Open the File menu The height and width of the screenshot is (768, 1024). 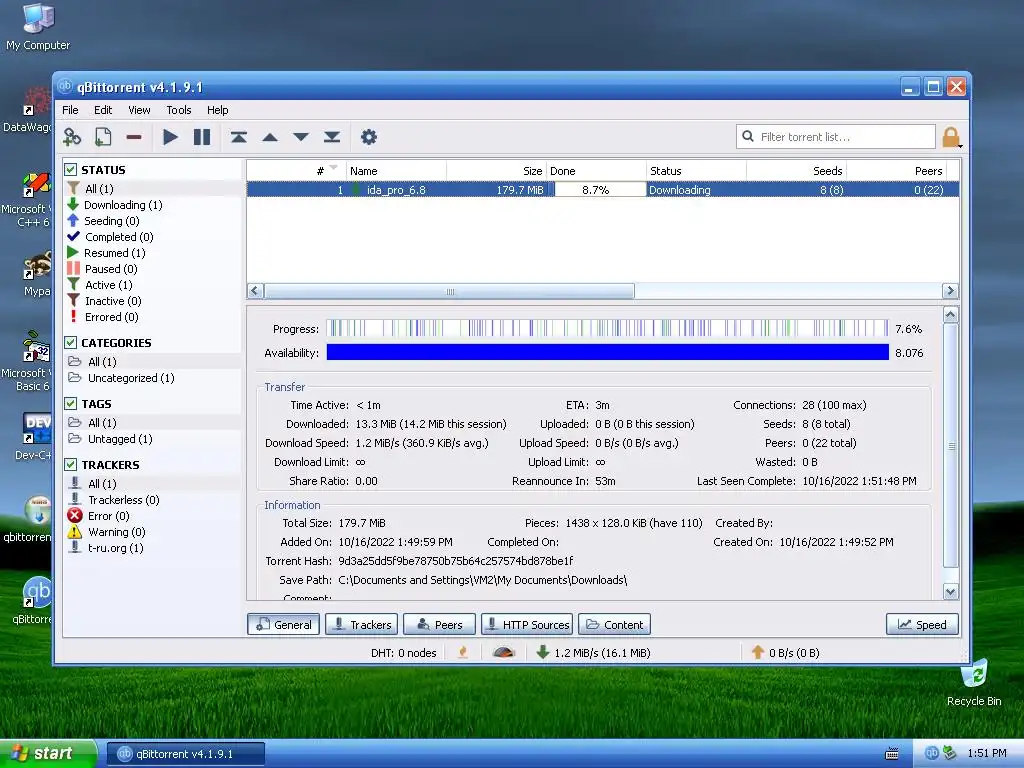coord(70,110)
